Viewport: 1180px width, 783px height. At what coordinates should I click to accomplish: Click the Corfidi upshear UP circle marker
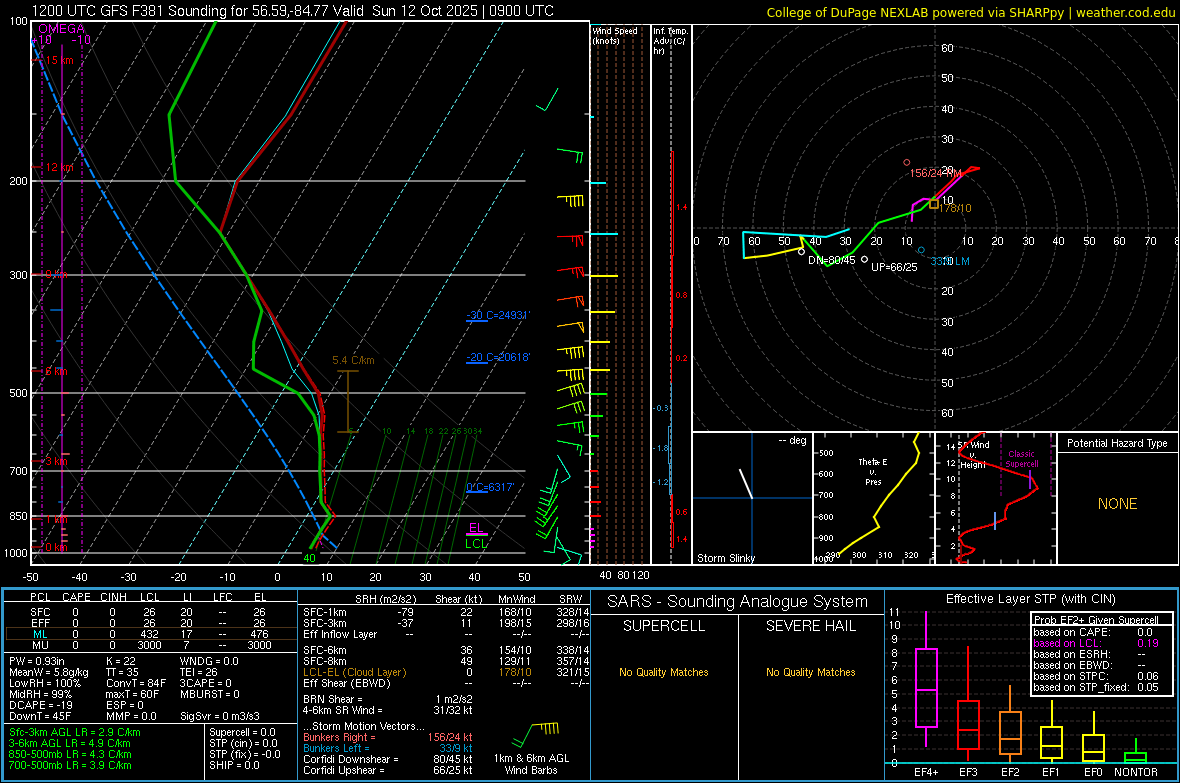click(865, 260)
